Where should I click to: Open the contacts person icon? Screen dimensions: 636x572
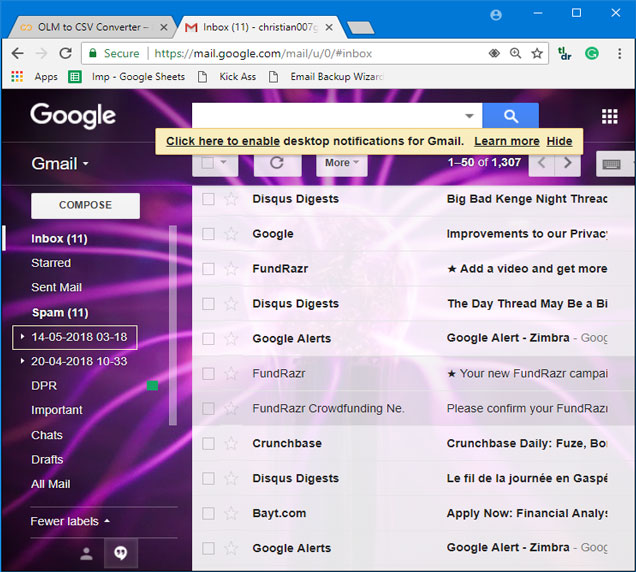(x=86, y=553)
